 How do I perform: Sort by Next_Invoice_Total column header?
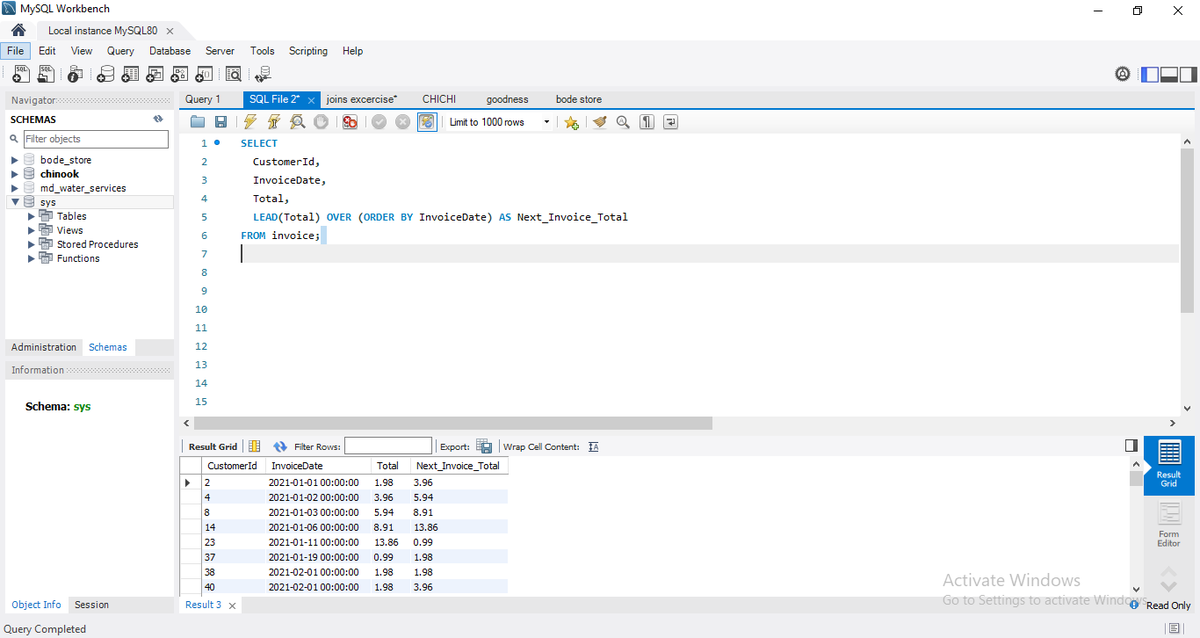click(458, 466)
